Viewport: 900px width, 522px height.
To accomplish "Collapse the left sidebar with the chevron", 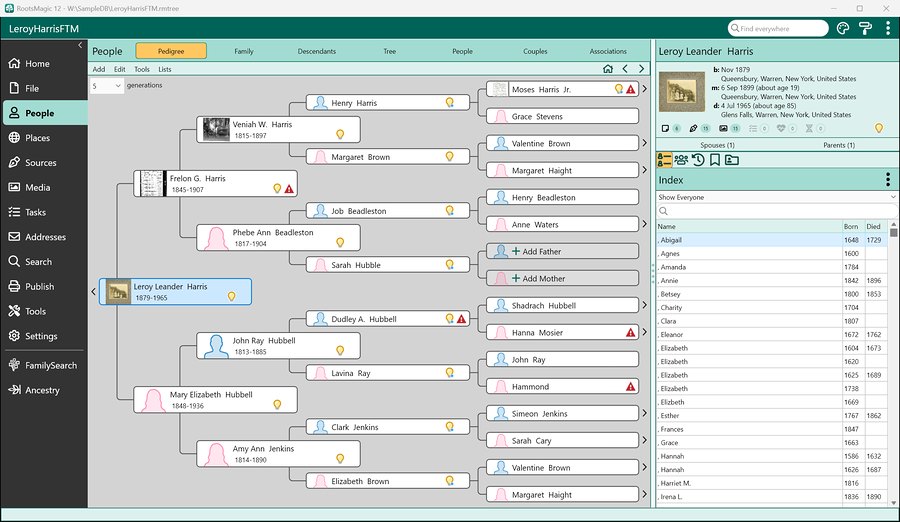I will [x=80, y=45].
